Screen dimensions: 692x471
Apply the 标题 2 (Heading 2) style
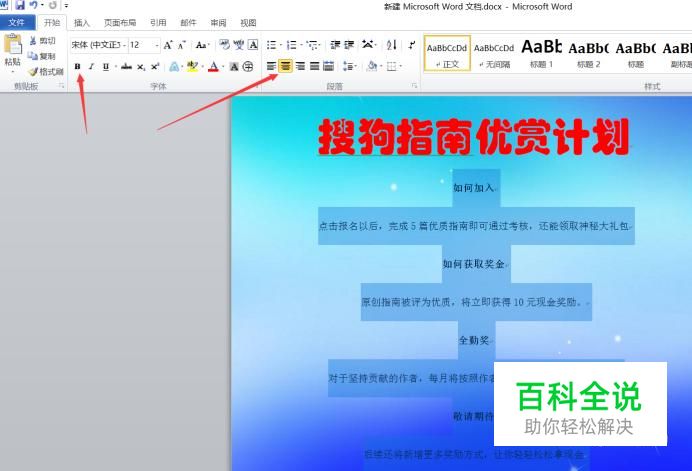pyautogui.click(x=588, y=53)
